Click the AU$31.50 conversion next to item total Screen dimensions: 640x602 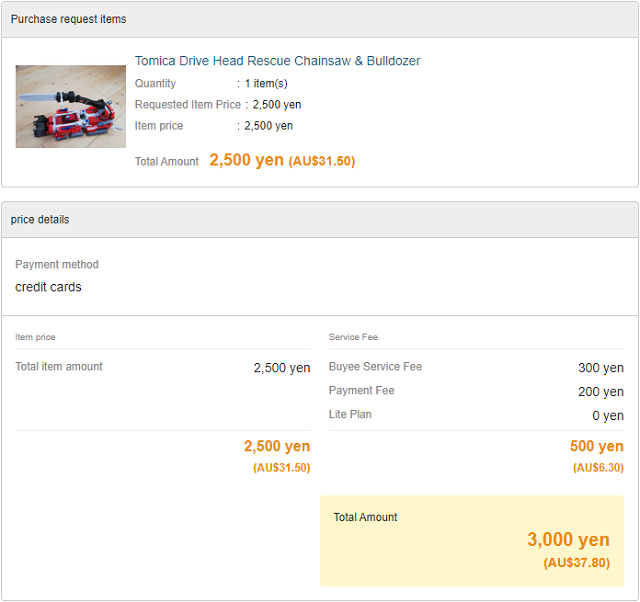click(x=322, y=161)
